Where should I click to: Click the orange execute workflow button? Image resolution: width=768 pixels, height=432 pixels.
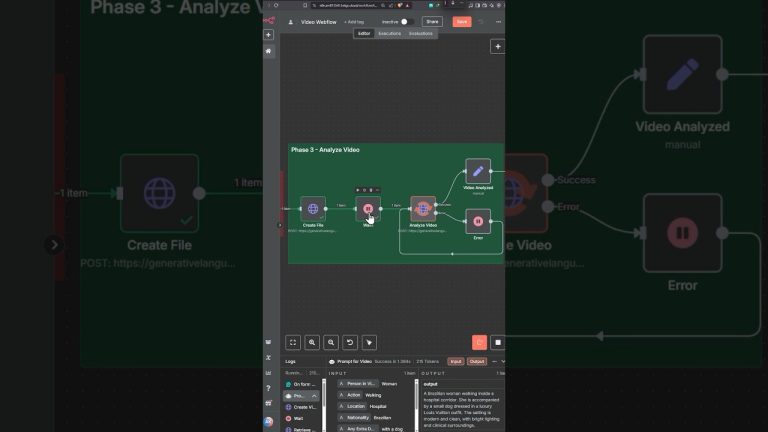click(480, 342)
